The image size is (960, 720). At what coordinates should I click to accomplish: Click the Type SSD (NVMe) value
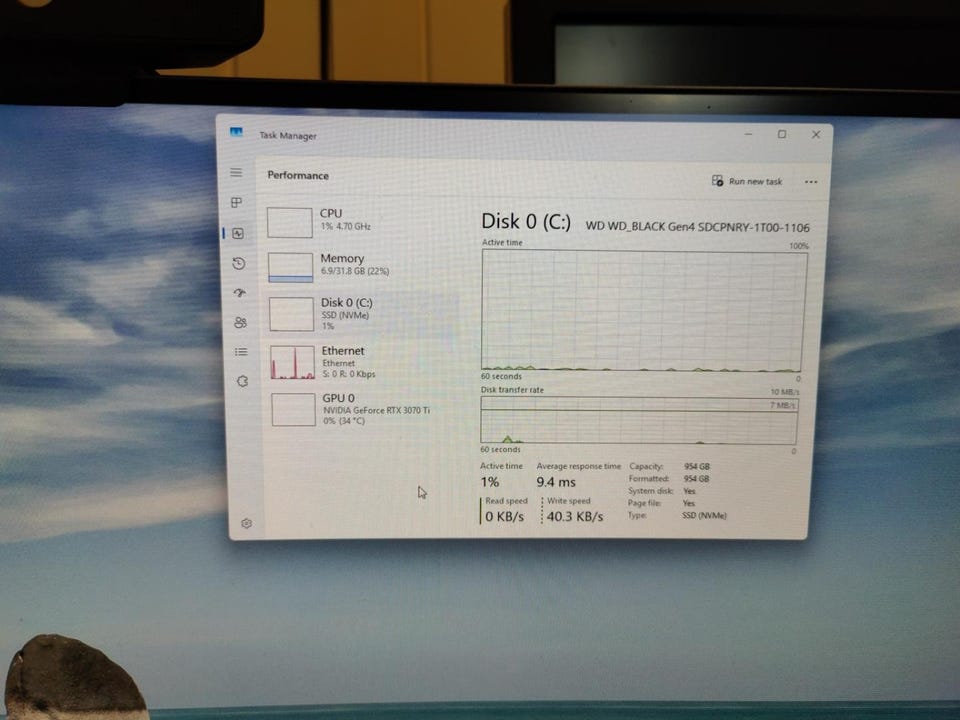(x=704, y=516)
